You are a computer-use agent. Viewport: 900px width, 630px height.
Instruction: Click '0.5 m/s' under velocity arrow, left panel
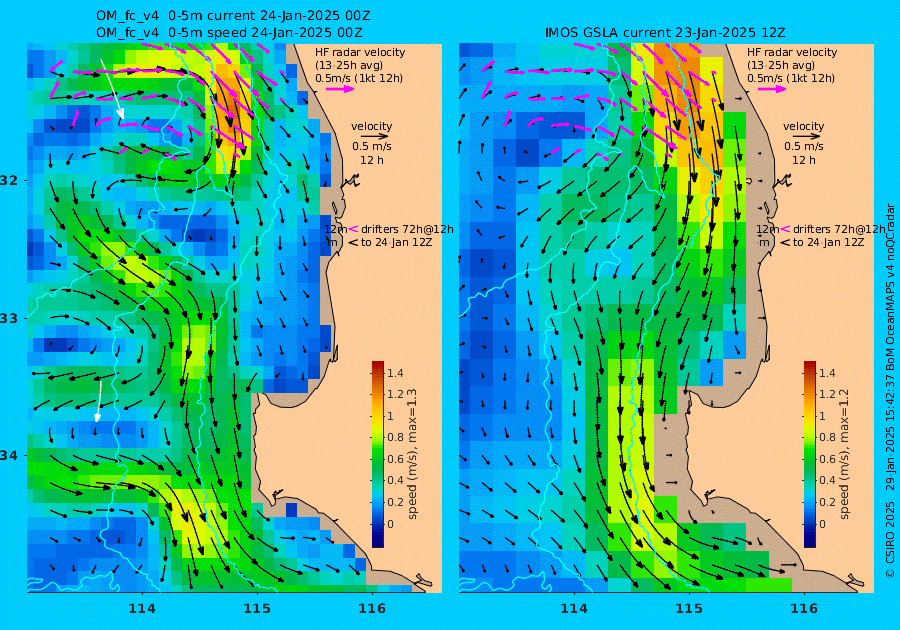(371, 146)
